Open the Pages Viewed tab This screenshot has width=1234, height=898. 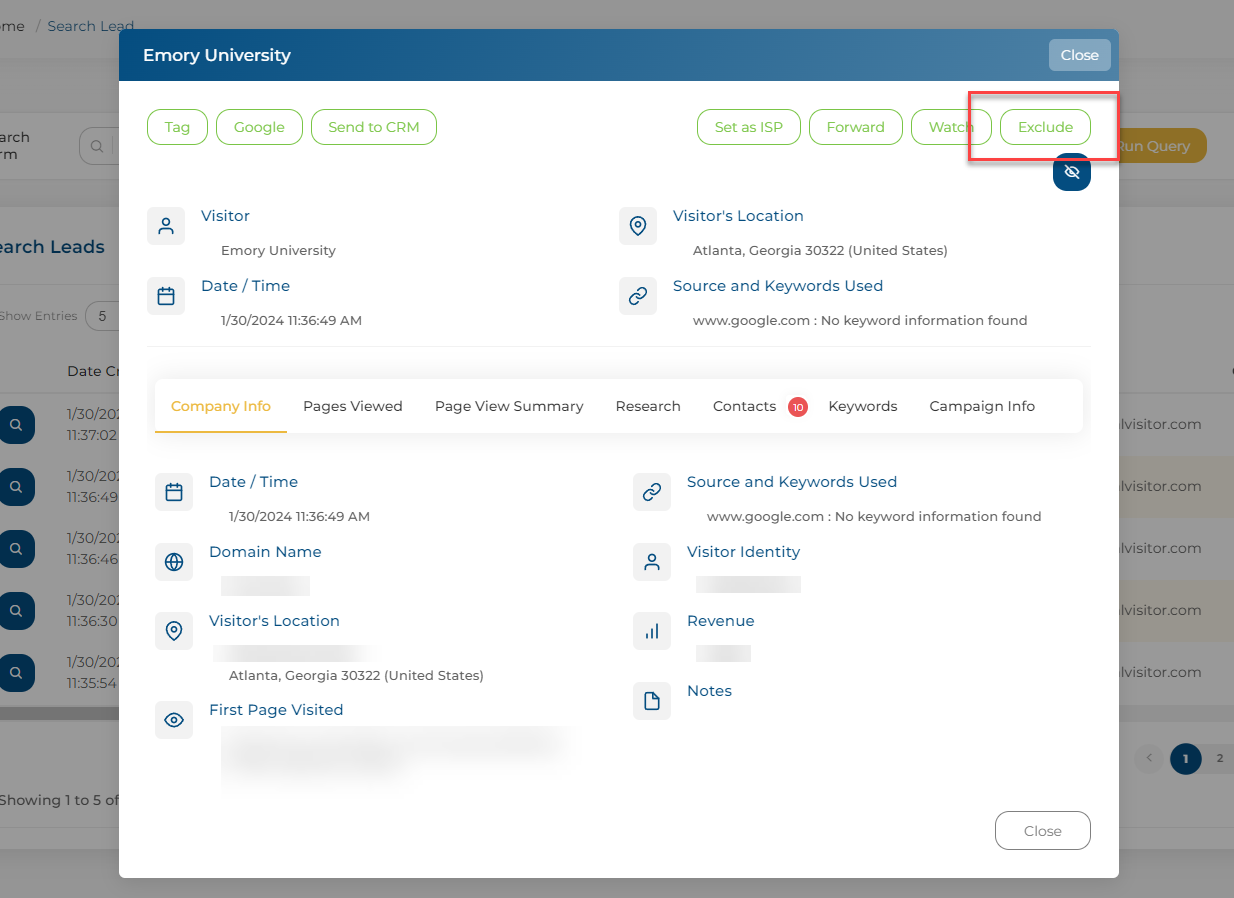(x=353, y=406)
